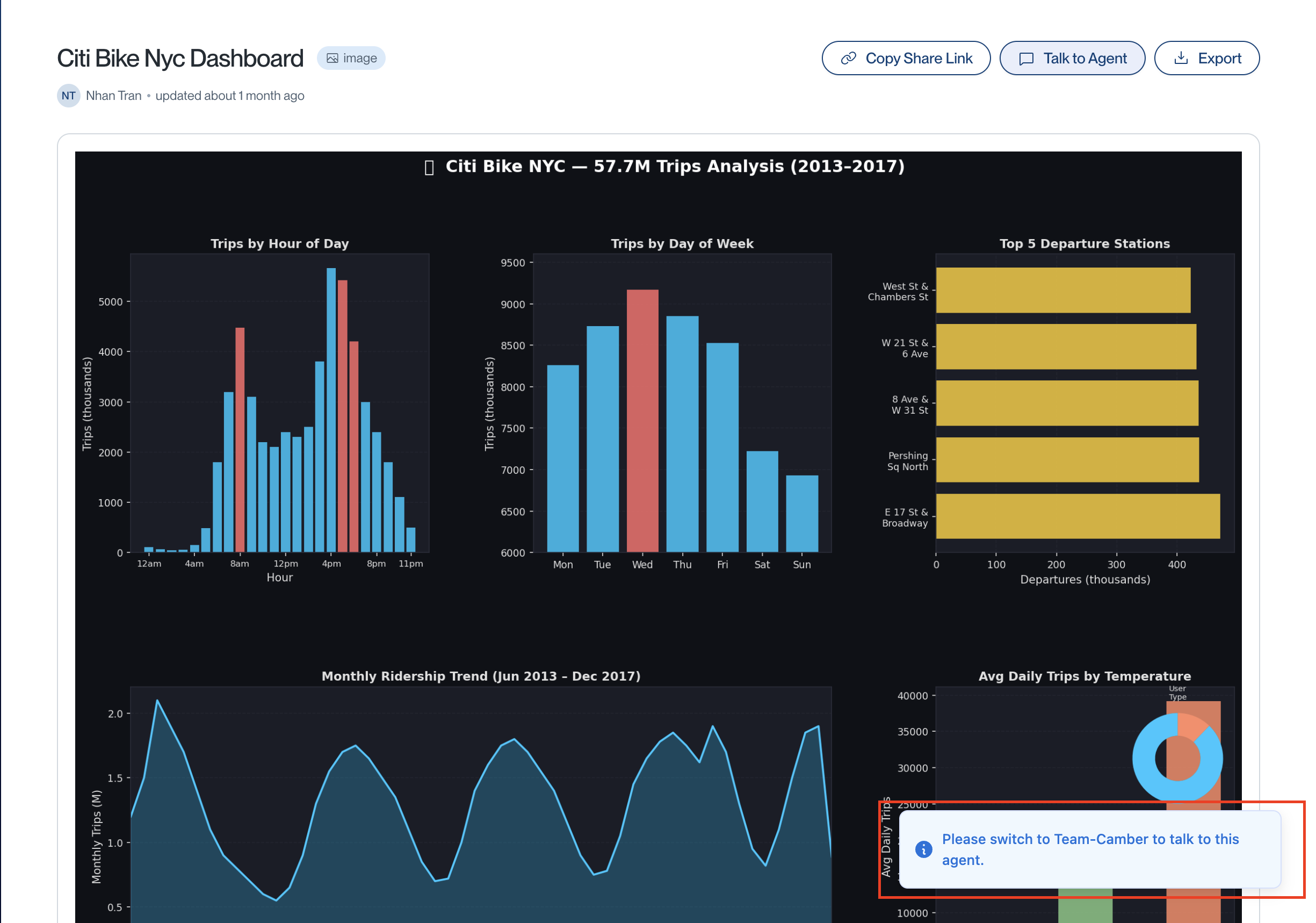This screenshot has width=1316, height=923.
Task: Click the Team-Camber switch notification message
Action: [1090, 849]
